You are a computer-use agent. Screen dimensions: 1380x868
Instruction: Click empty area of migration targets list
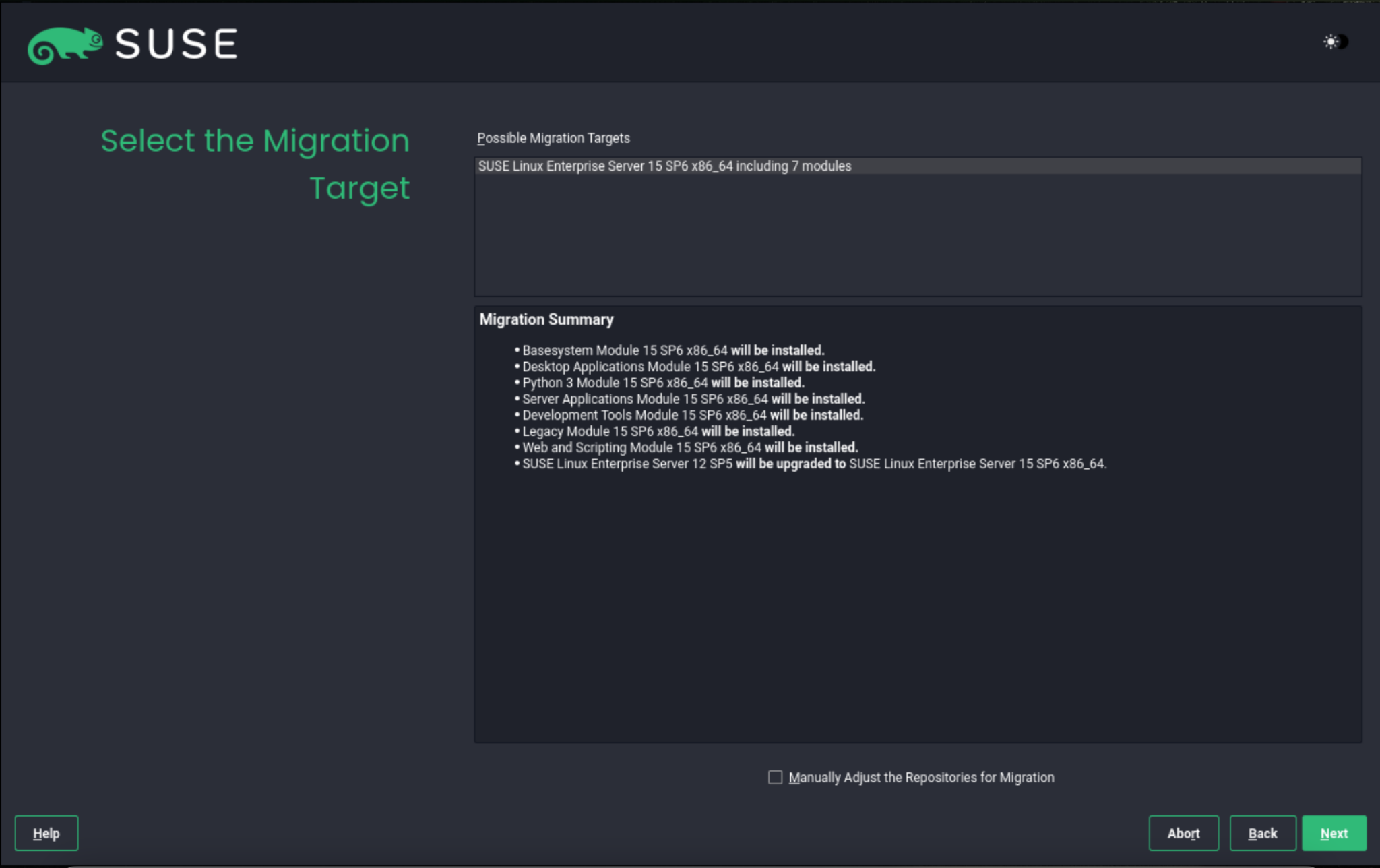[916, 236]
